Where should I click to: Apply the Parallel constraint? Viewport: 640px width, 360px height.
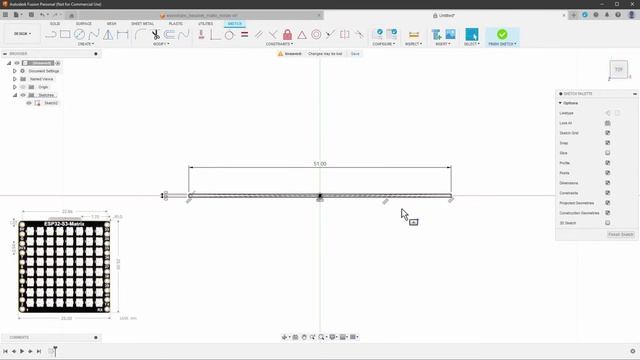point(259,35)
